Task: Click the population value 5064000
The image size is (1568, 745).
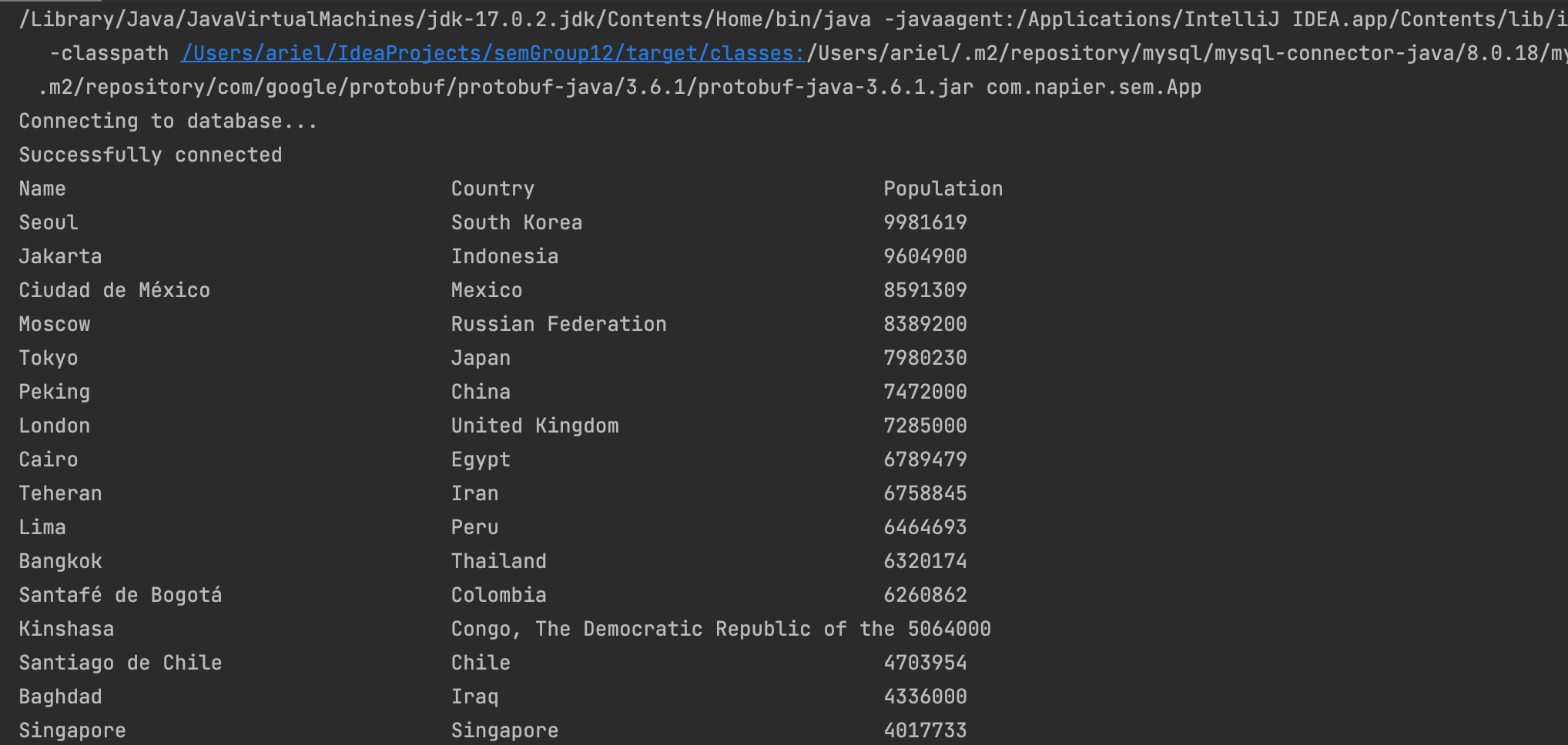Action: (x=950, y=629)
